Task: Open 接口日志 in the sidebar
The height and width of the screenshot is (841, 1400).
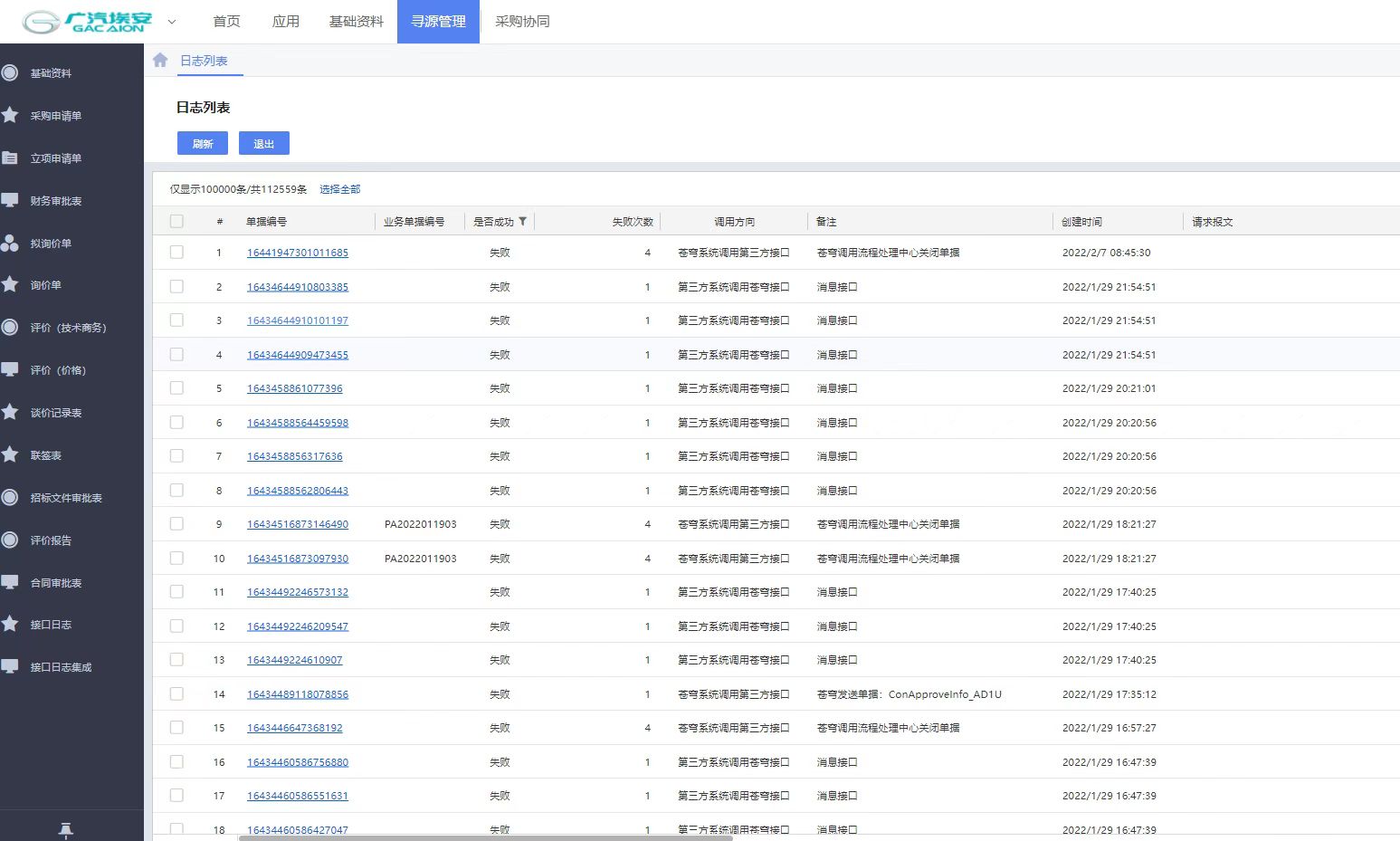Action: [x=51, y=625]
